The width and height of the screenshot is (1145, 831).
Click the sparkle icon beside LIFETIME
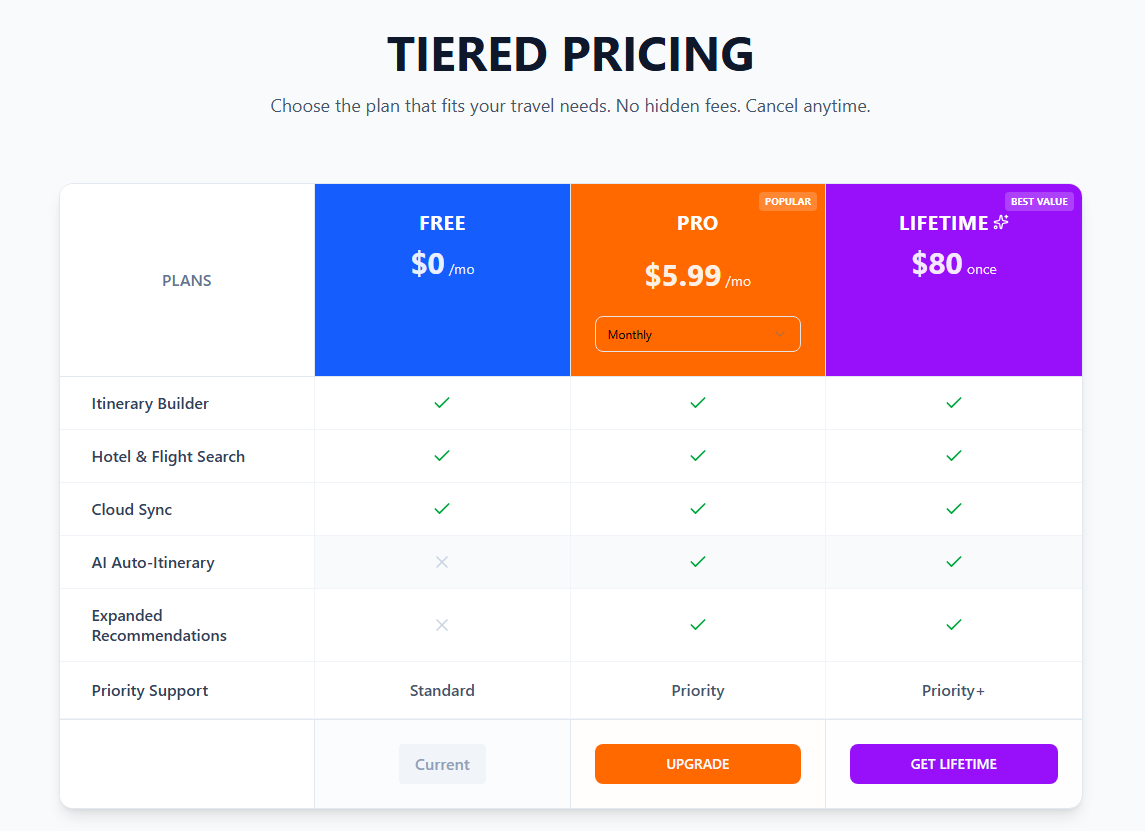click(1001, 222)
